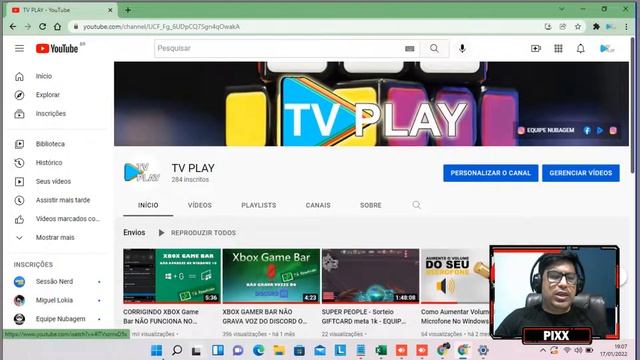Click the browser back arrow
This screenshot has width=640, height=360.
13,27
